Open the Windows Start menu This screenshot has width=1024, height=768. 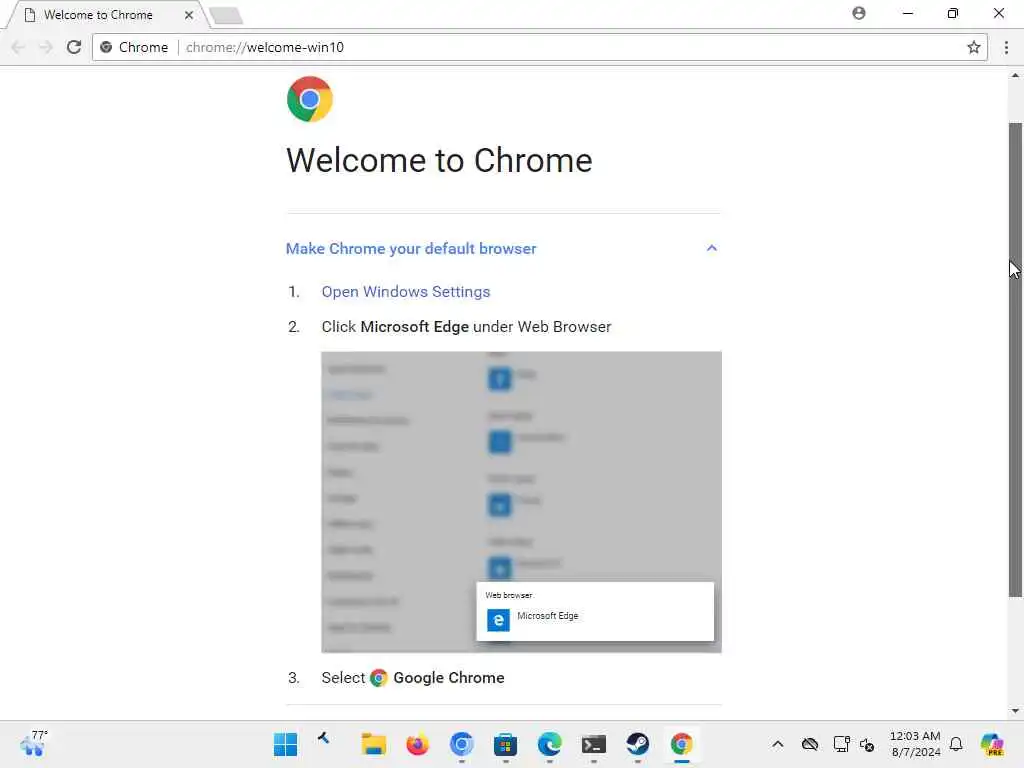tap(285, 744)
